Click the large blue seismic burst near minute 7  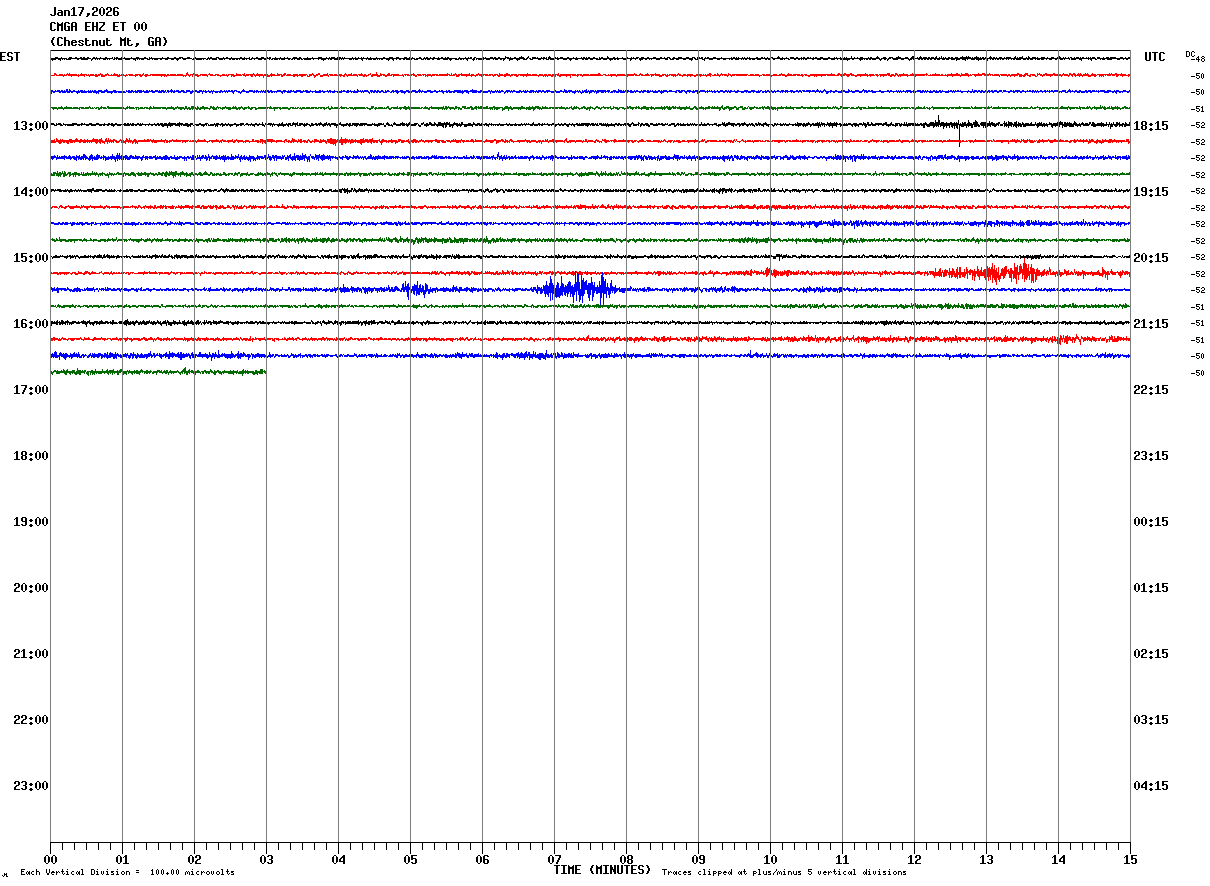tap(580, 289)
